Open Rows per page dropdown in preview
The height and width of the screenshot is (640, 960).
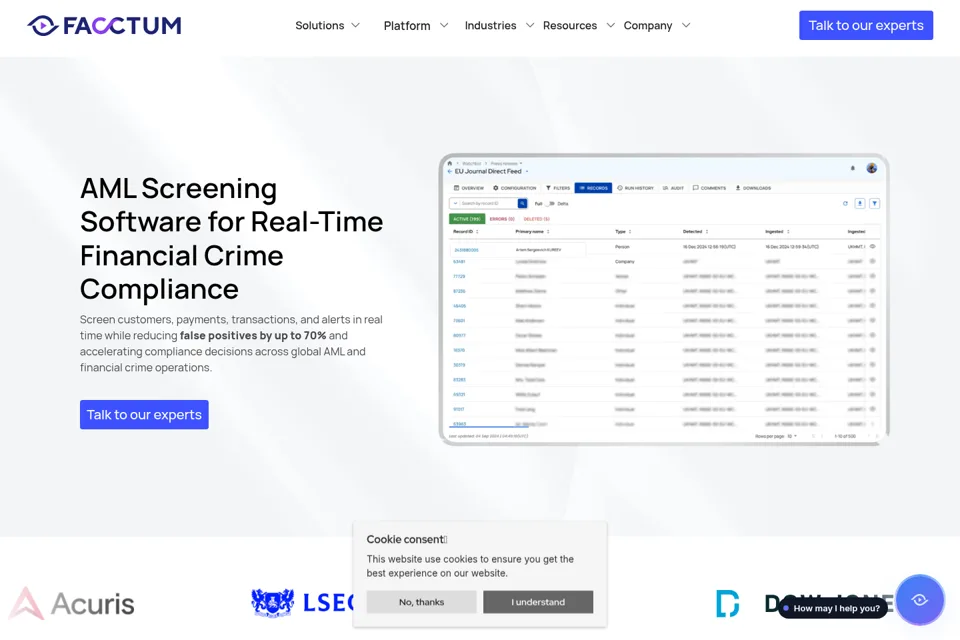[792, 436]
